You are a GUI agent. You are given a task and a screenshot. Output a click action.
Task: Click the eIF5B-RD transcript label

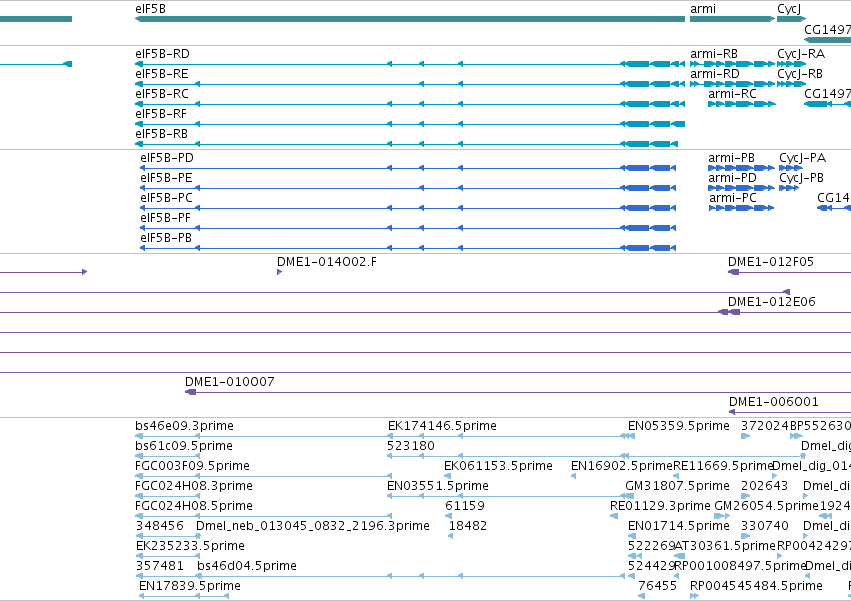point(162,54)
